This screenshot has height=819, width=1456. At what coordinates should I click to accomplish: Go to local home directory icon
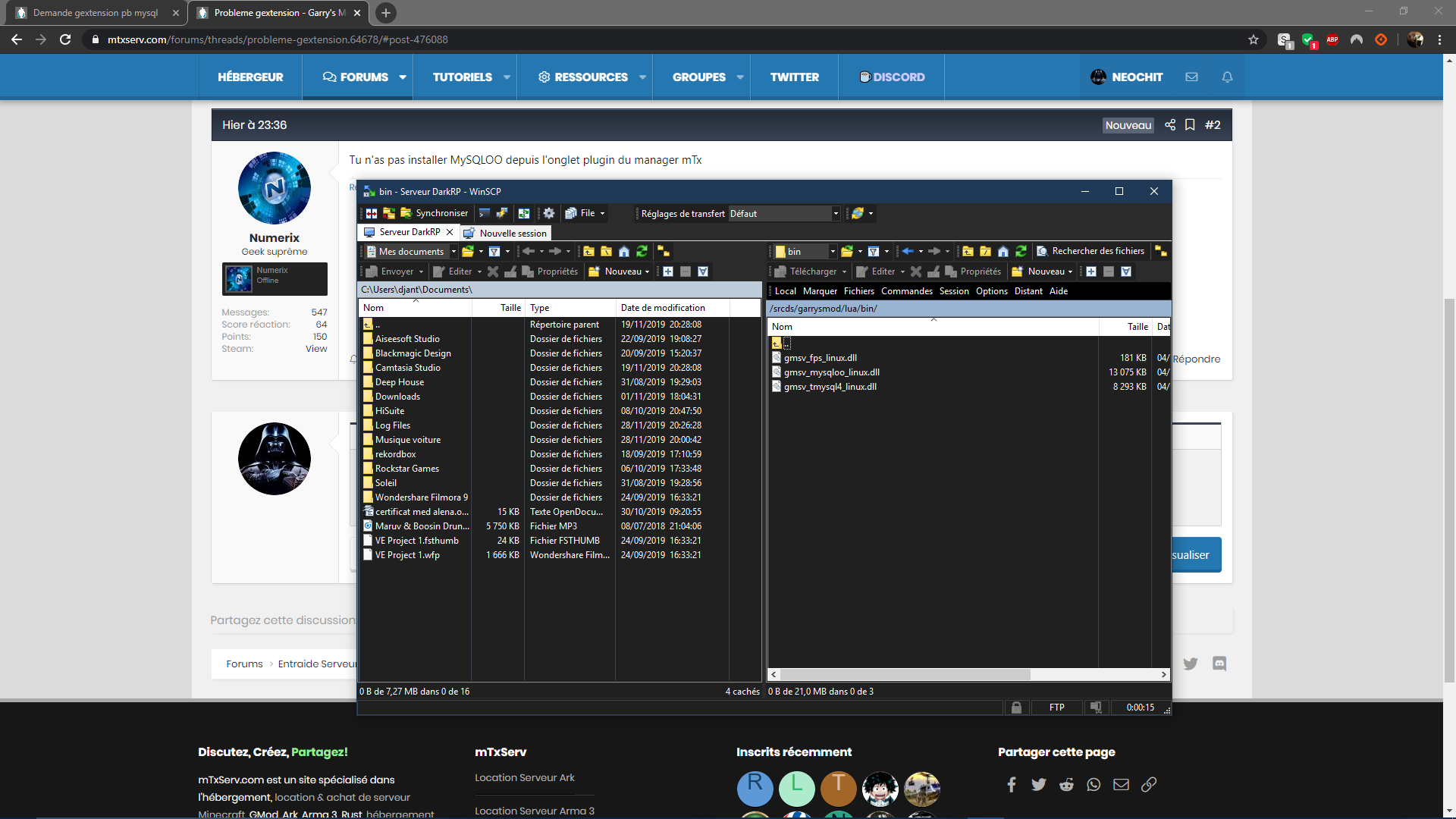[x=624, y=252]
